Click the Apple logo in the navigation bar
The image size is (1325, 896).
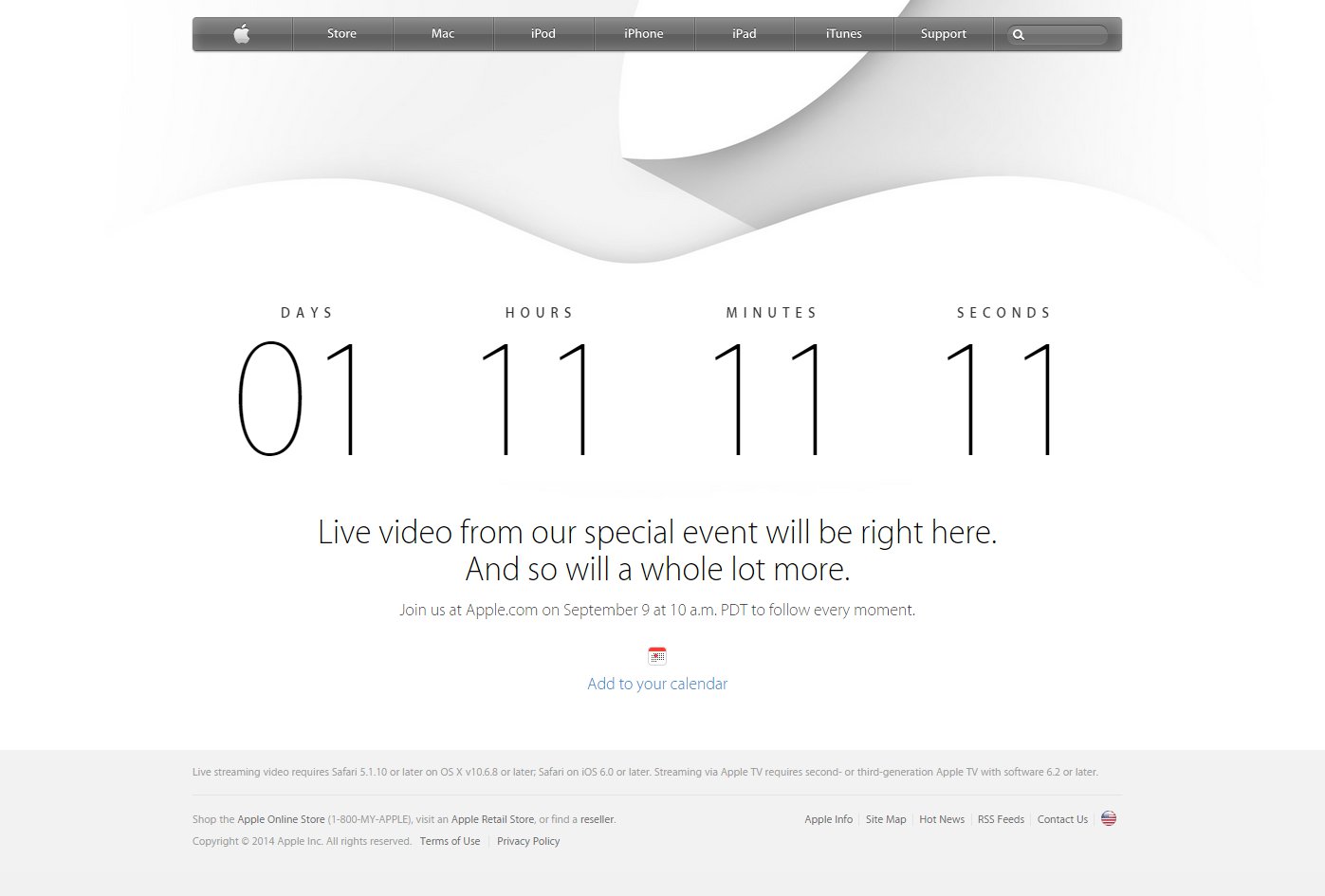[x=242, y=34]
